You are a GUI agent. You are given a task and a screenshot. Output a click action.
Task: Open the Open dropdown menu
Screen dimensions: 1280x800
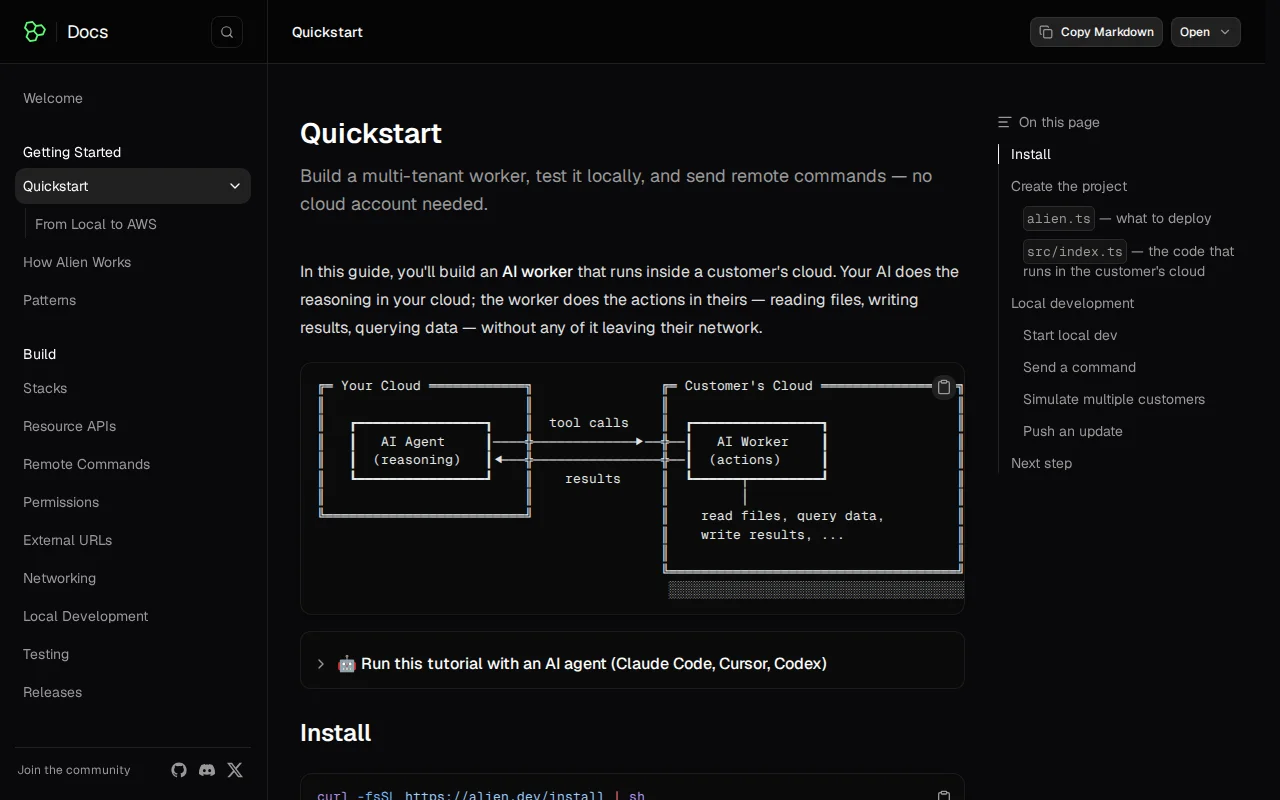(x=1205, y=32)
